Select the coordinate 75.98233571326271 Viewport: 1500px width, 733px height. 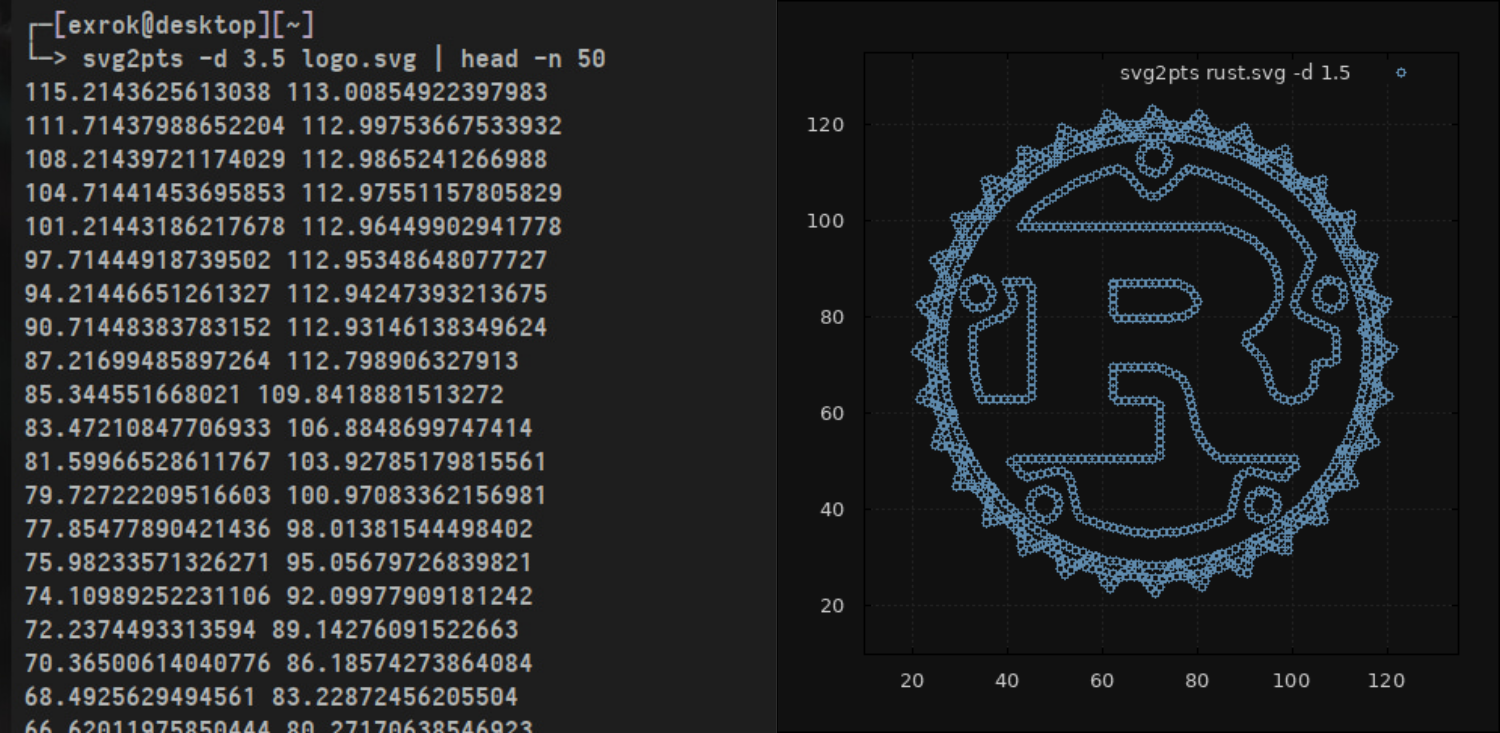147,563
